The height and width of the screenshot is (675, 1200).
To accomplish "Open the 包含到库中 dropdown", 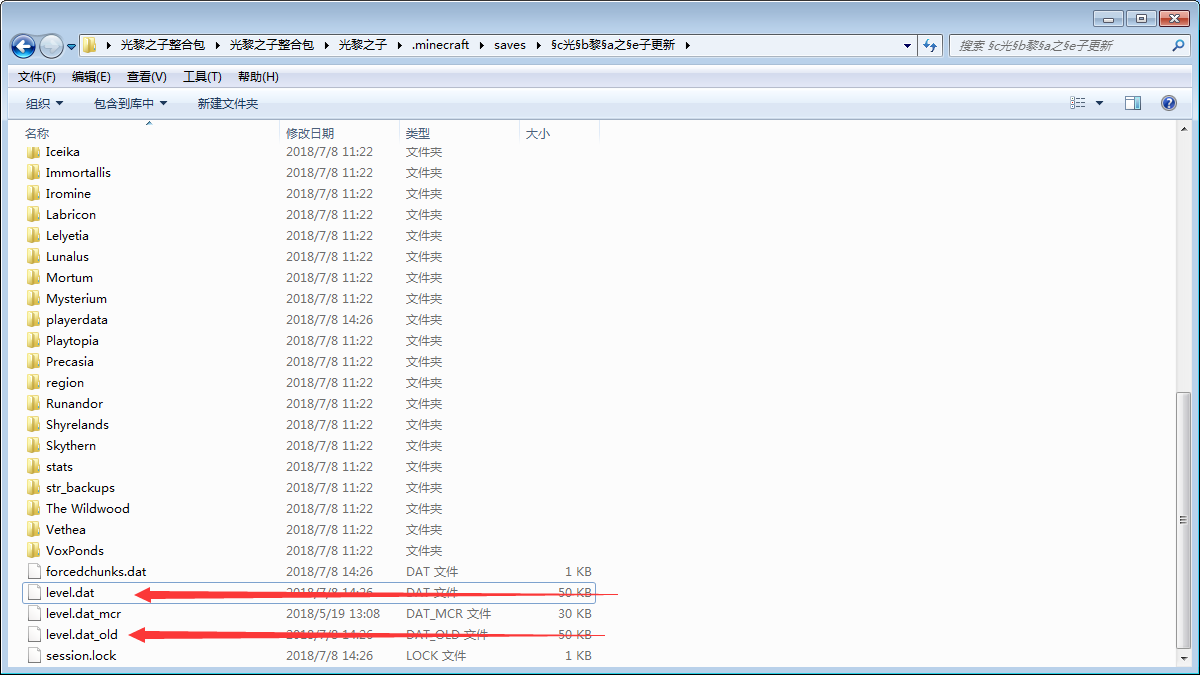I will (130, 103).
